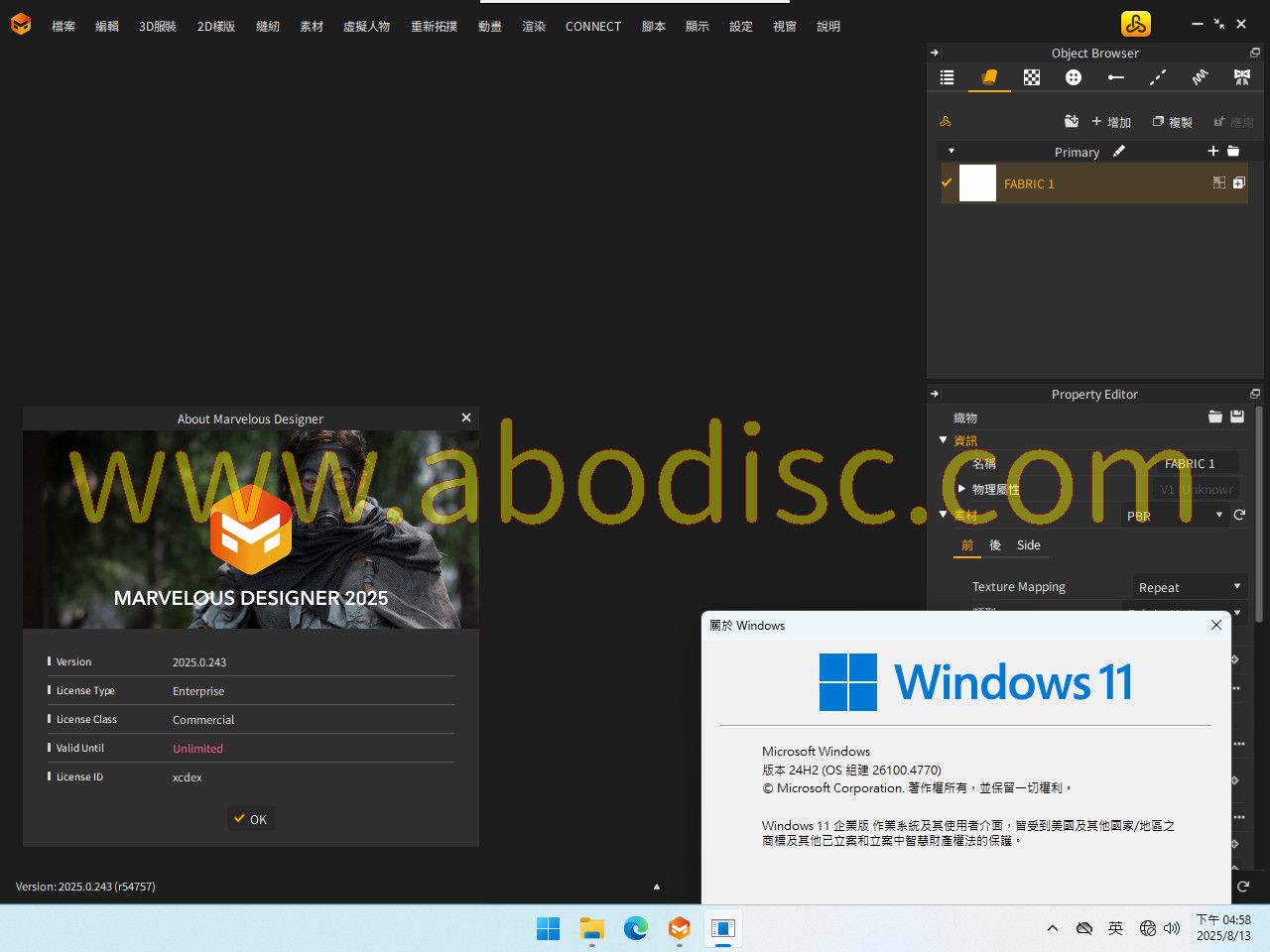The width and height of the screenshot is (1270, 952).
Task: Expand the 物理屬性 section
Action: coord(961,489)
